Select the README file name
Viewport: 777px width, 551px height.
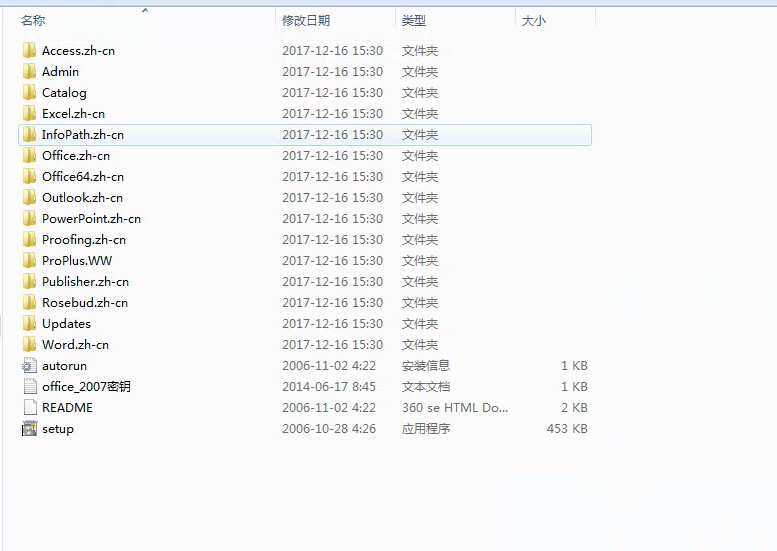pyautogui.click(x=67, y=407)
